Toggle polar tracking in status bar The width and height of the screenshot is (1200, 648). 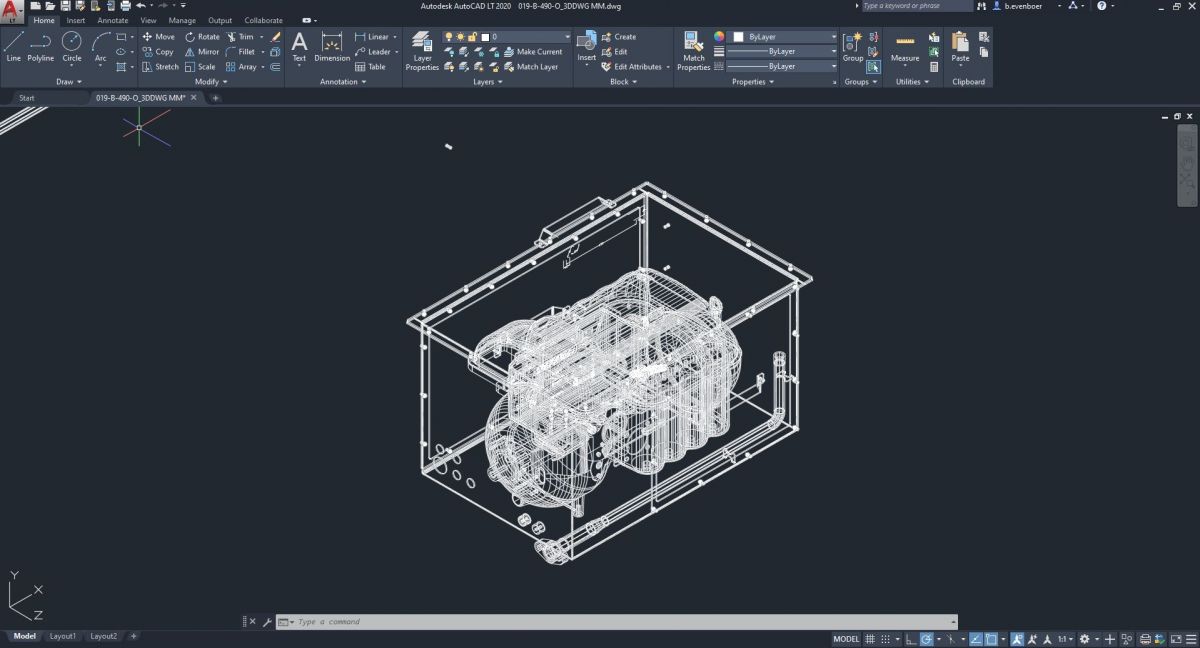tap(927, 639)
